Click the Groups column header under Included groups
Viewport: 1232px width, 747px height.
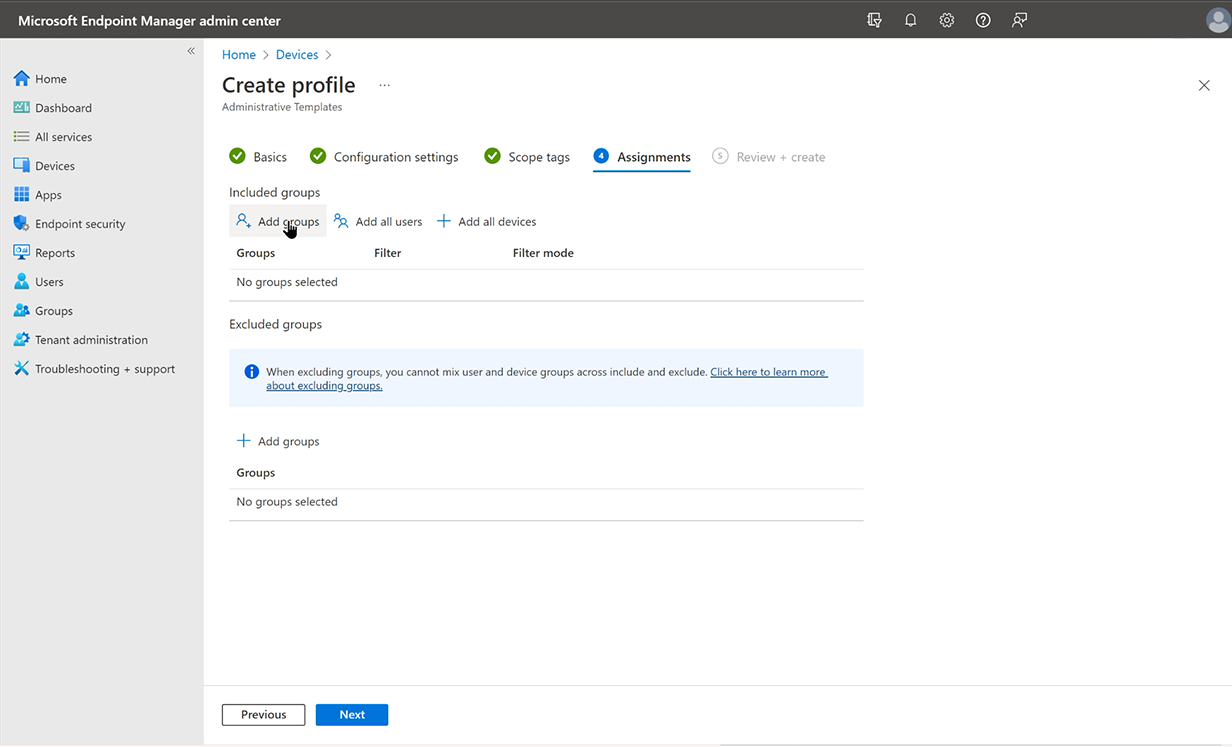click(x=256, y=253)
